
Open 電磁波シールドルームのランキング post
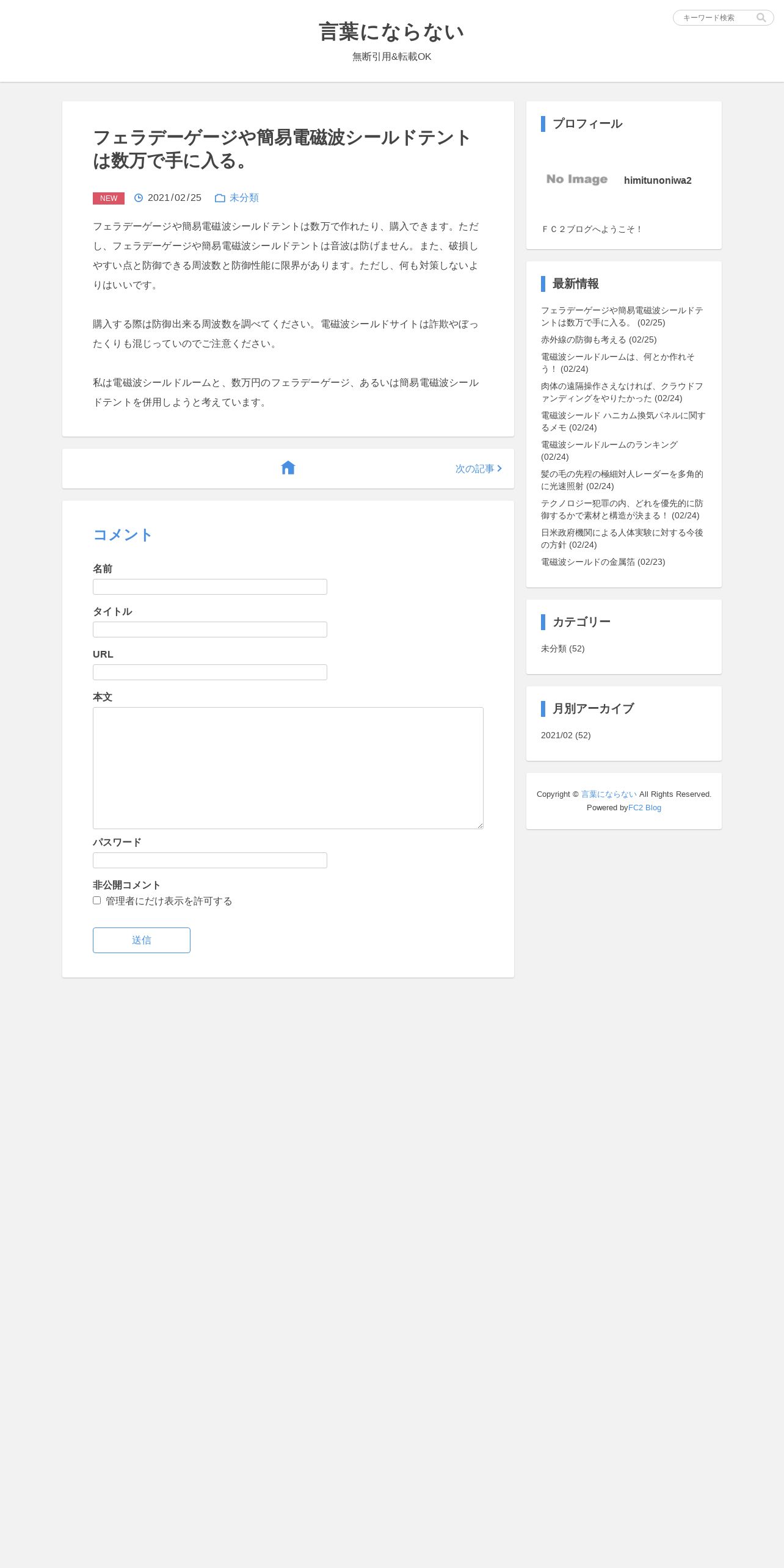pos(609,451)
